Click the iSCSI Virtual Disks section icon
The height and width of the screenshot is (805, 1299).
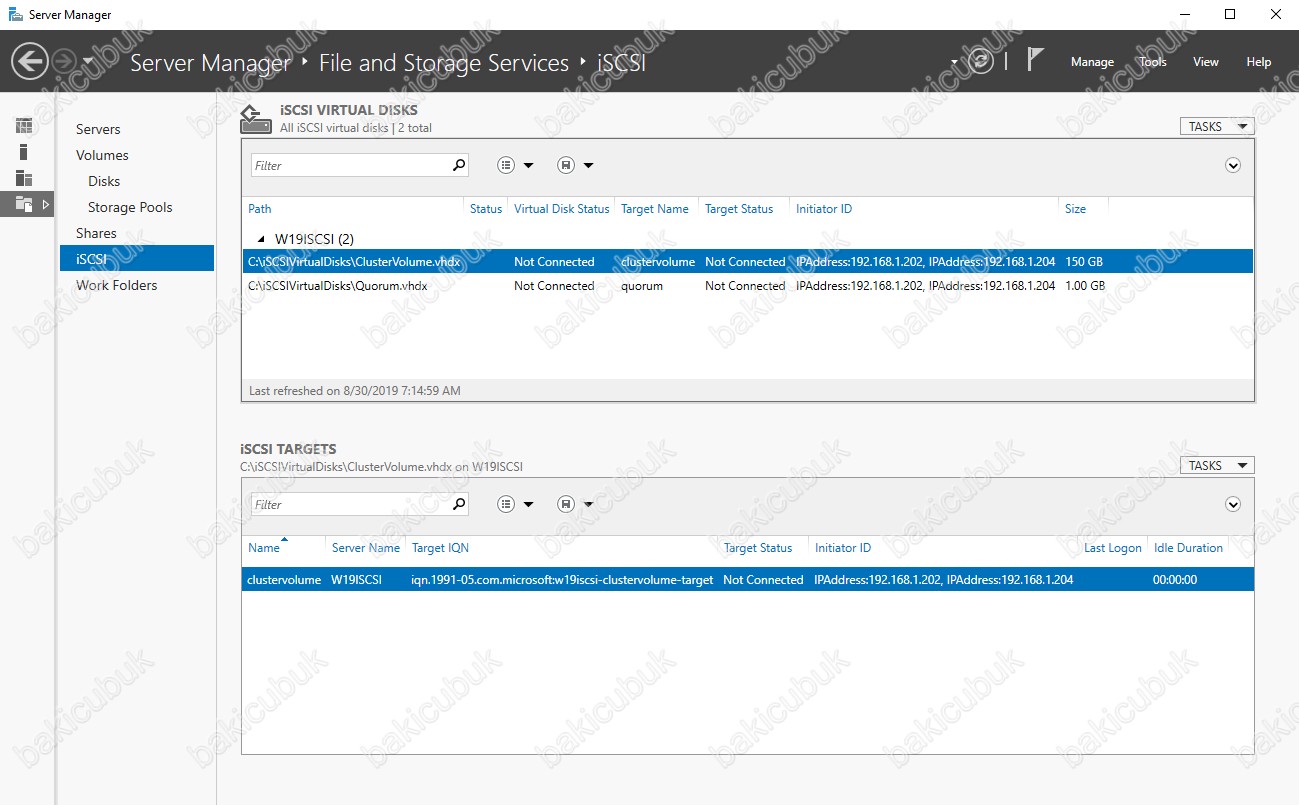(256, 118)
